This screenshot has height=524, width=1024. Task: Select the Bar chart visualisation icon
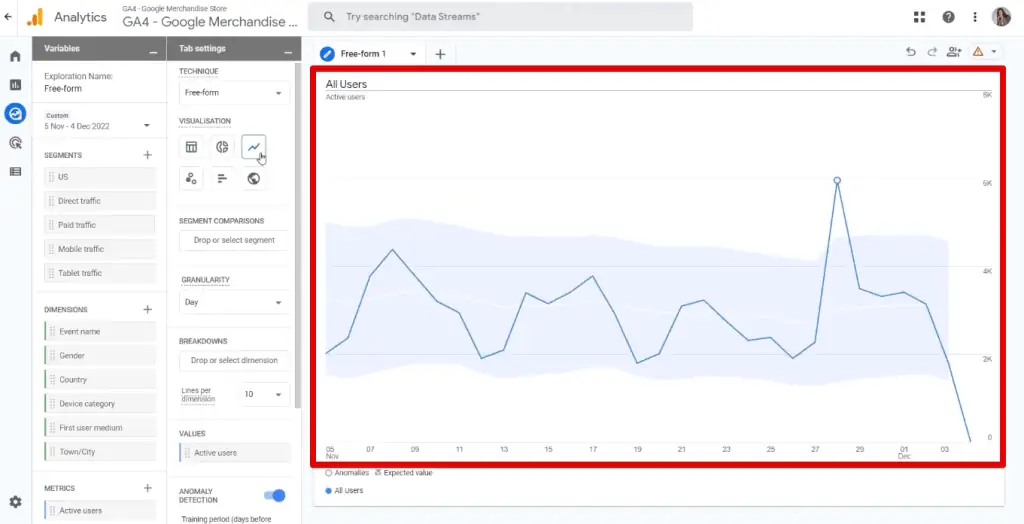point(222,178)
